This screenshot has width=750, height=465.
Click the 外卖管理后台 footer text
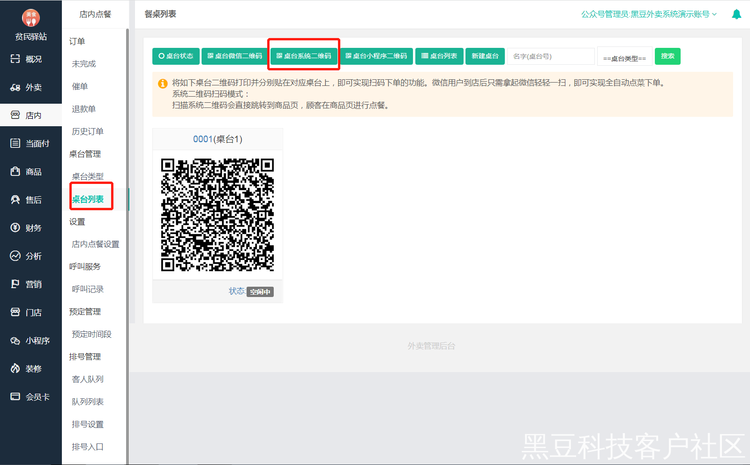[431, 346]
